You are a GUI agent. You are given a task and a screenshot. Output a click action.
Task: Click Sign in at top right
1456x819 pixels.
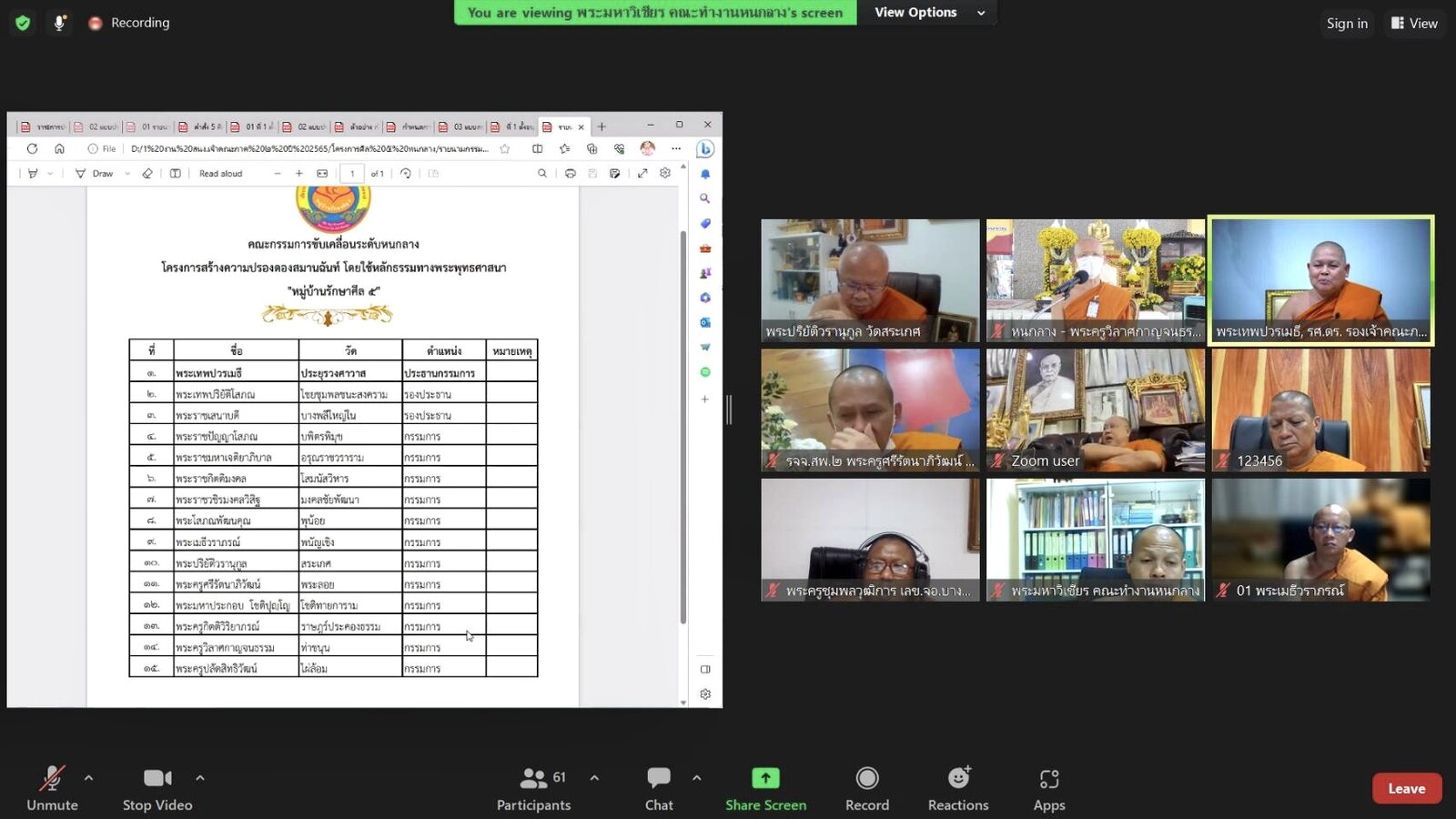(x=1347, y=24)
